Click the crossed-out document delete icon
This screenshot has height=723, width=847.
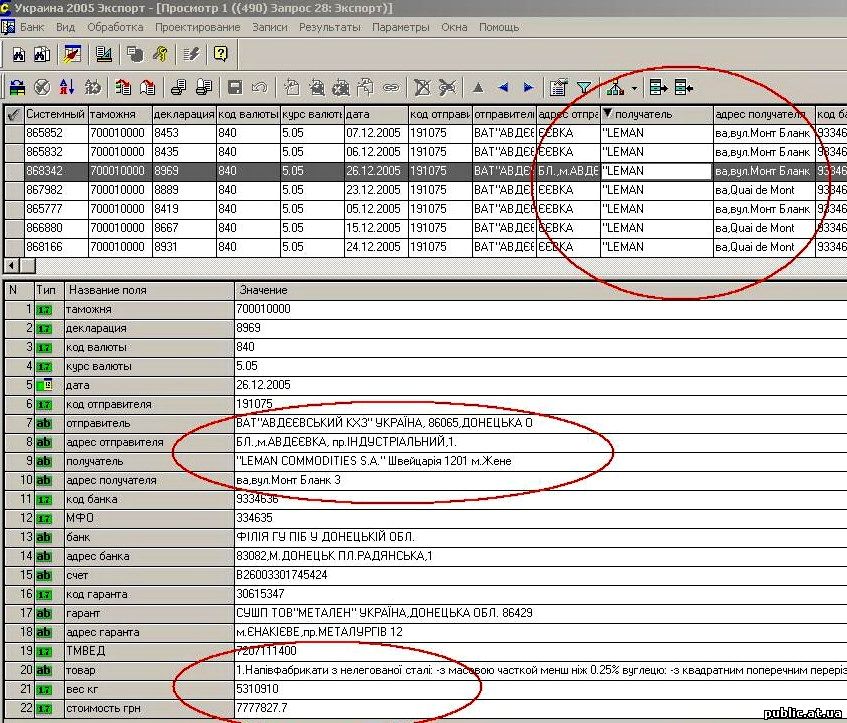click(x=422, y=87)
